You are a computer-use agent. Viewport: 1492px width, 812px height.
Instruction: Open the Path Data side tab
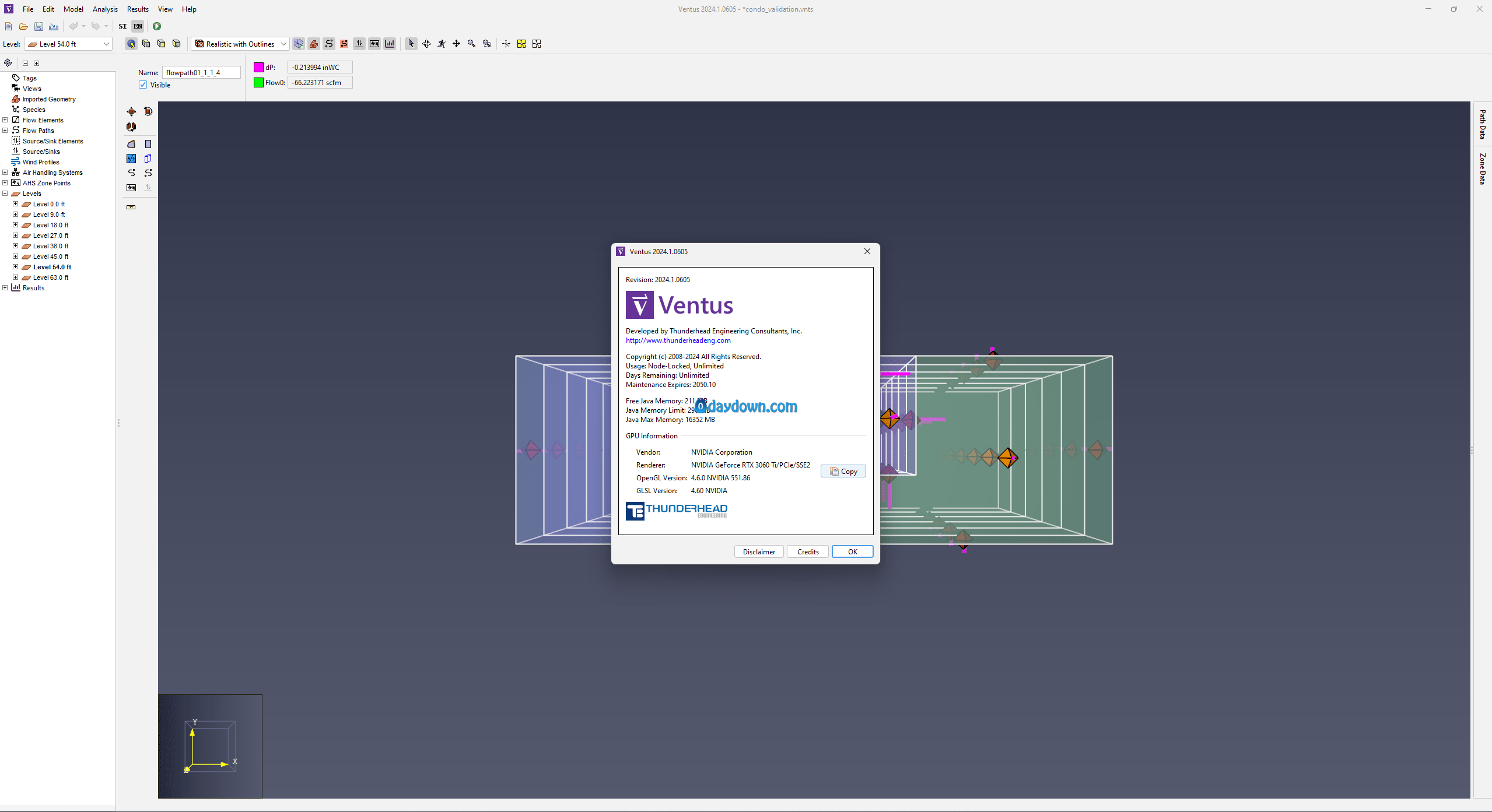coord(1482,124)
